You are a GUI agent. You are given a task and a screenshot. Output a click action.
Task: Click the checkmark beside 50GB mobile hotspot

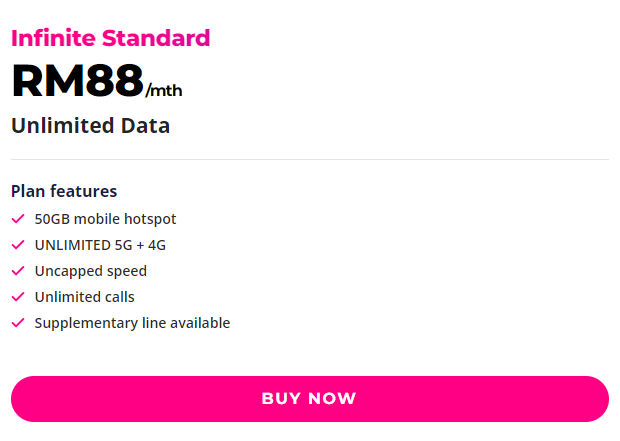coord(18,219)
